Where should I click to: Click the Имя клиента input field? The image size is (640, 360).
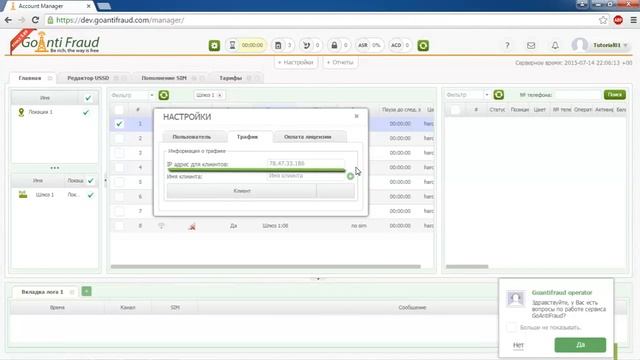coord(306,176)
